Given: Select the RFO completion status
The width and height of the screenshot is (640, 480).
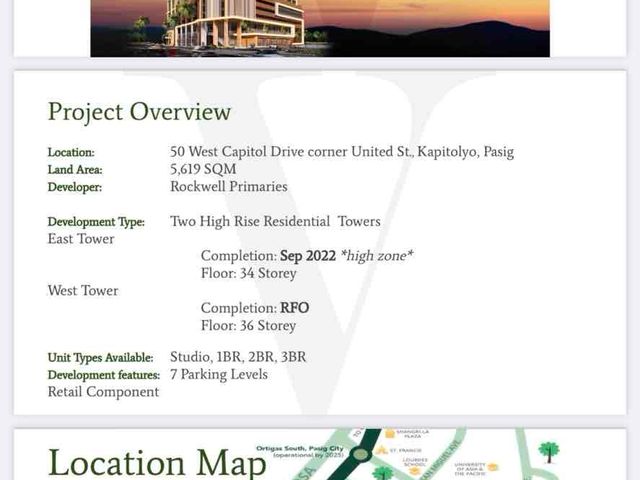Looking at the screenshot, I should [294, 308].
